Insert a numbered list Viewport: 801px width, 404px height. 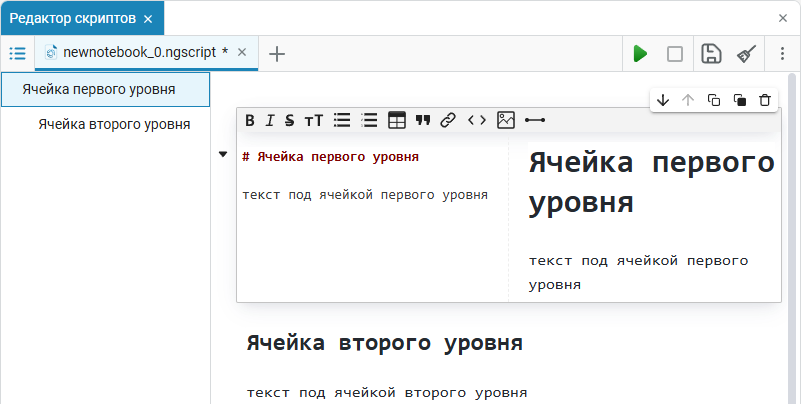(x=369, y=120)
